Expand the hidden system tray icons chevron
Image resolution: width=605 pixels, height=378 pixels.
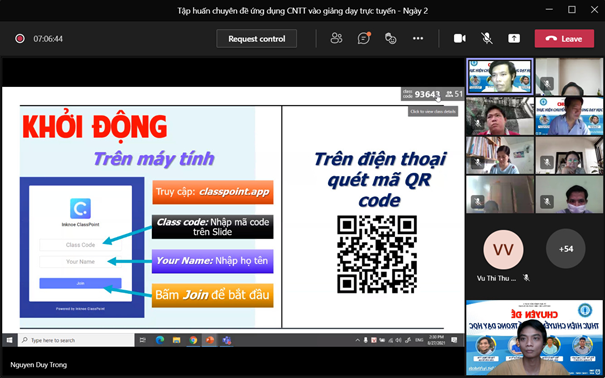point(357,340)
